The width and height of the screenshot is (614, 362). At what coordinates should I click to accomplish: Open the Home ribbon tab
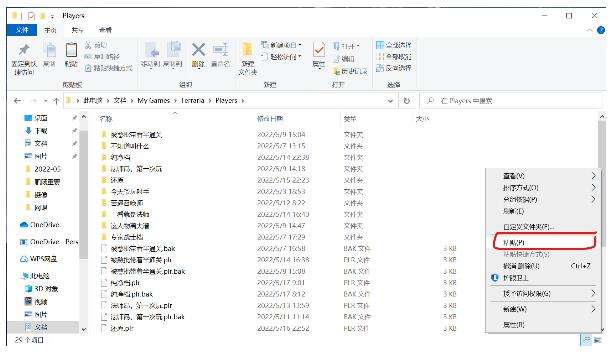click(x=50, y=30)
